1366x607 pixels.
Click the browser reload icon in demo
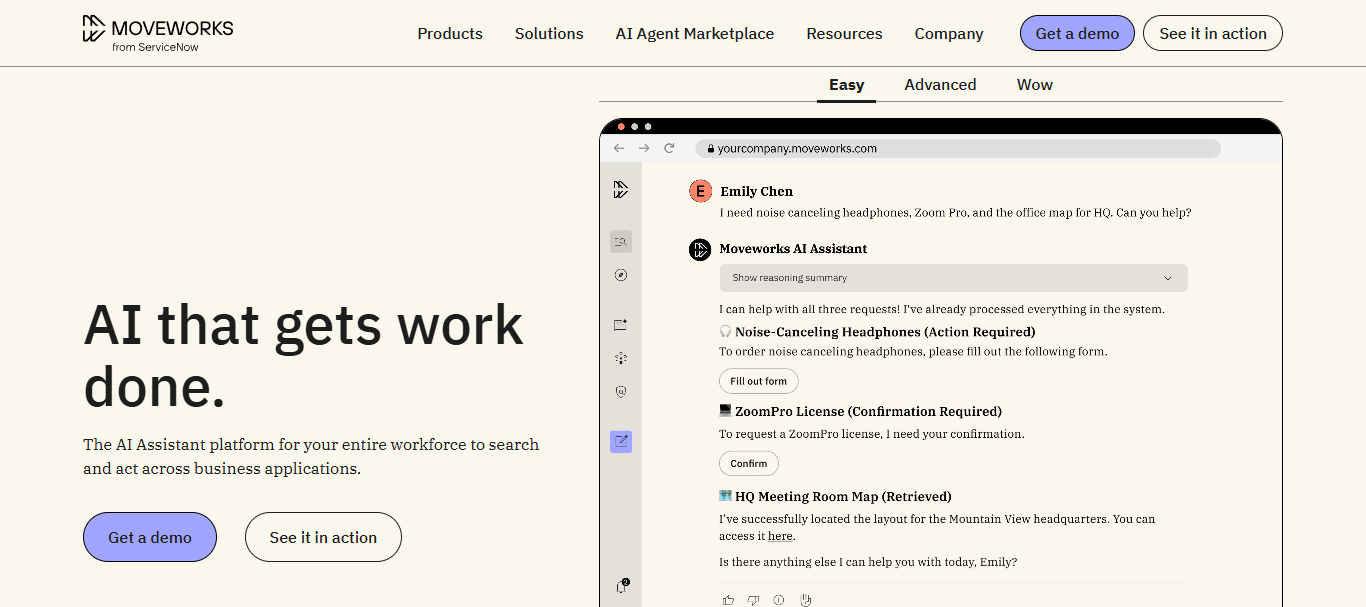tap(669, 148)
